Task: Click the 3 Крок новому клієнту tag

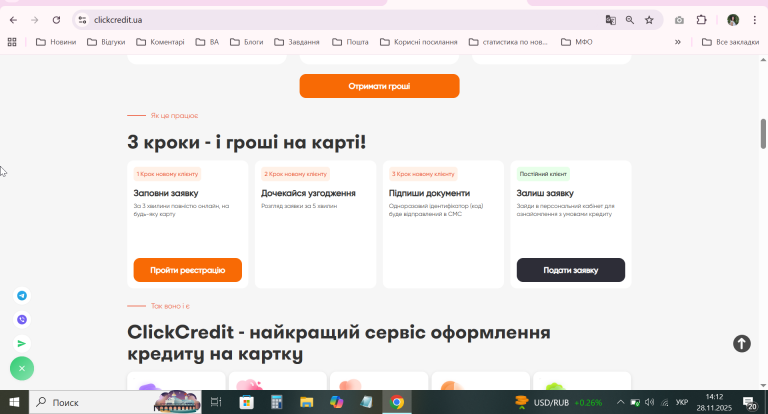Action: [x=423, y=174]
